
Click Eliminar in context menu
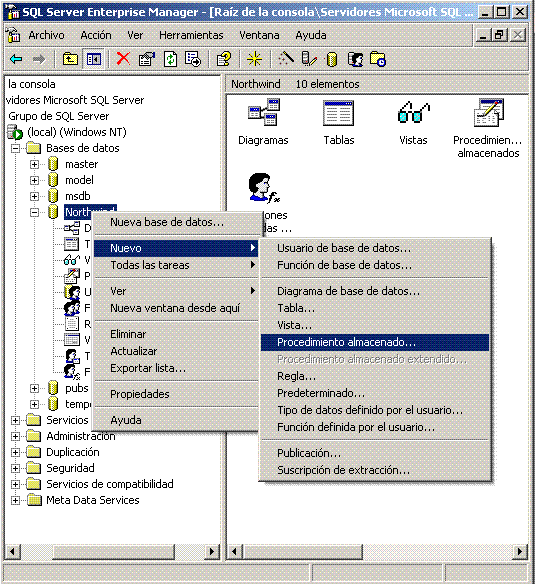click(176, 334)
